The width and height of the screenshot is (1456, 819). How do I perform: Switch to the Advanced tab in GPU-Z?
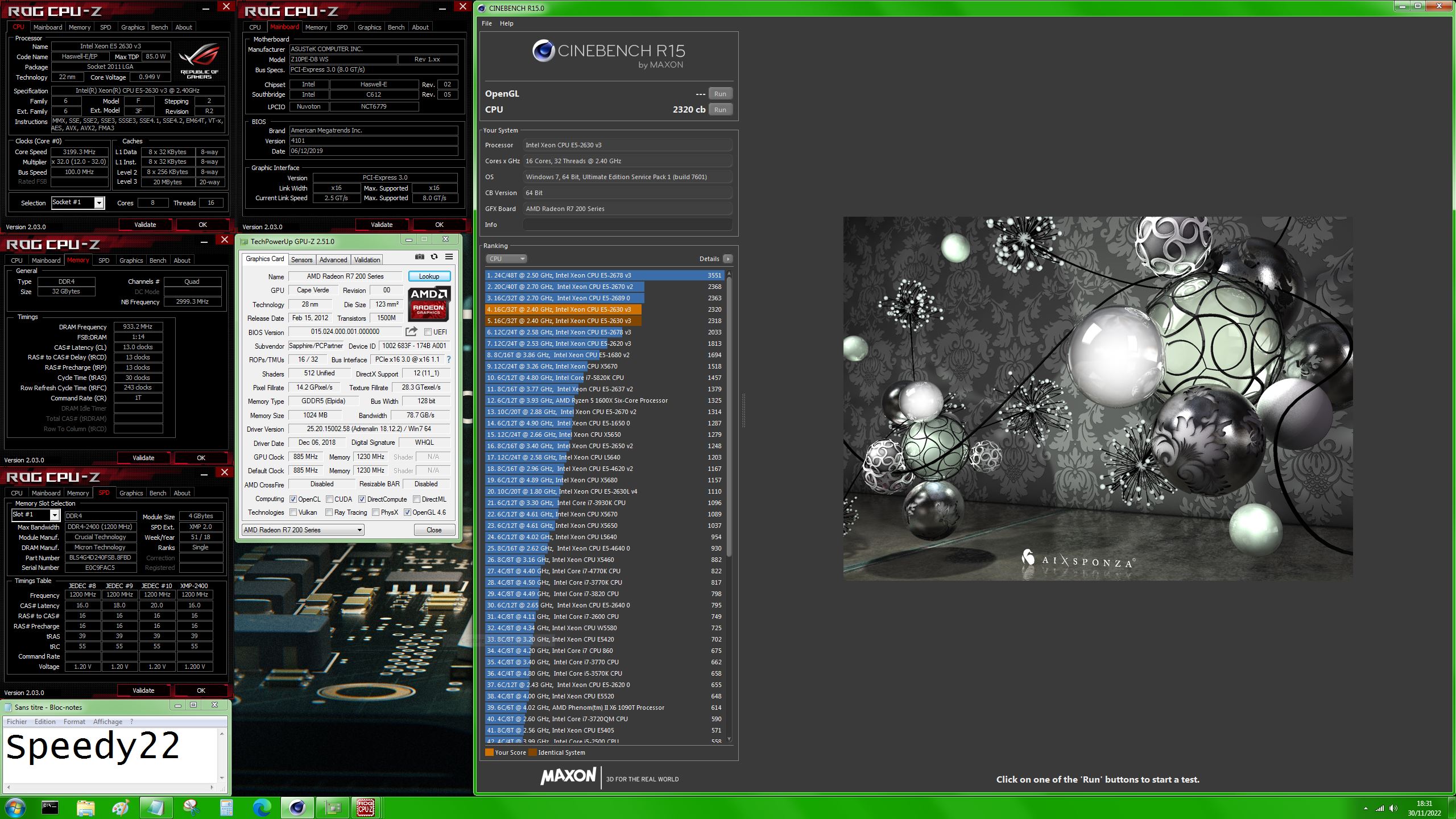(333, 260)
